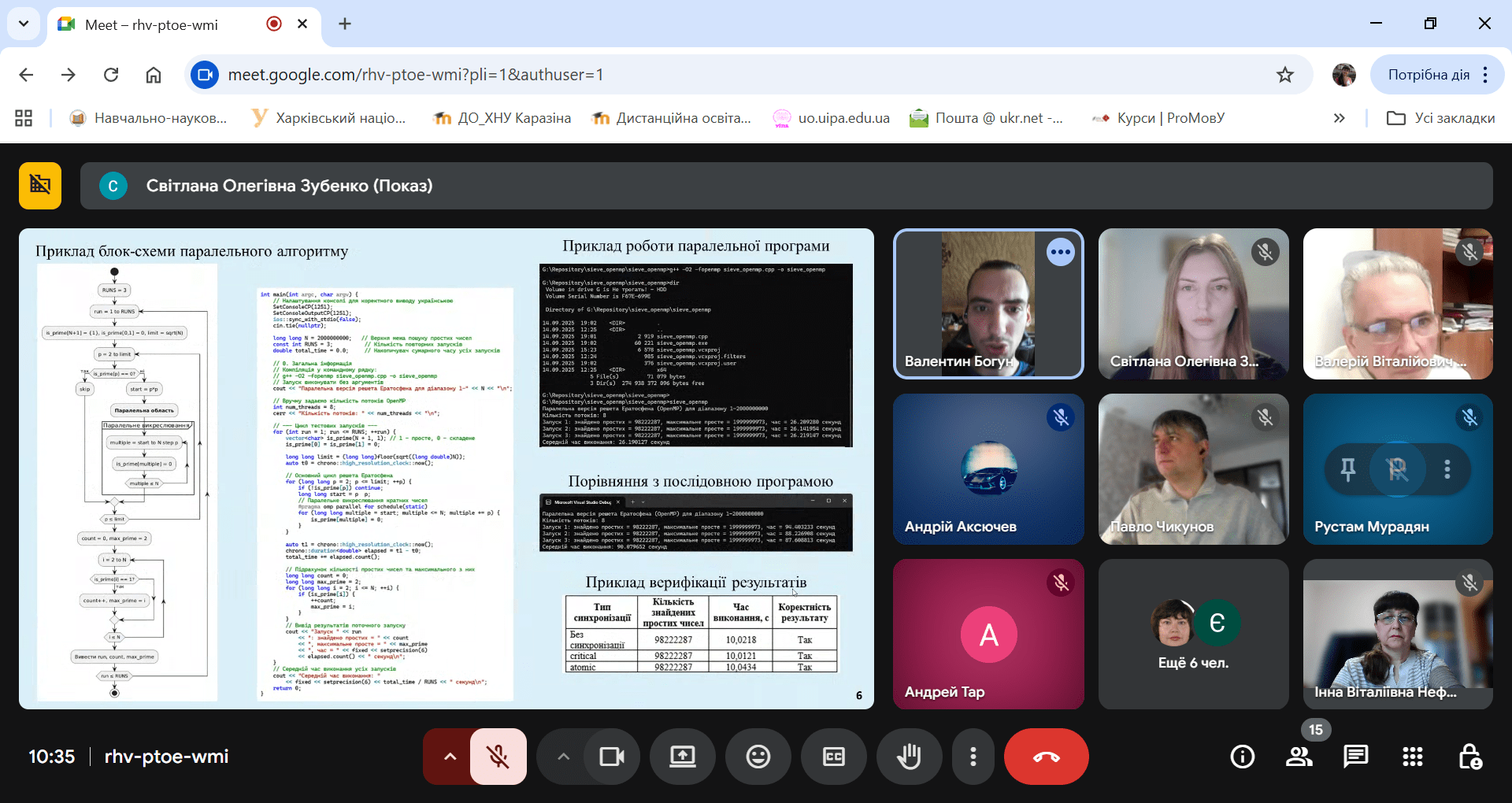This screenshot has width=1512, height=803.
Task: Toggle the camera on or off
Action: pos(611,757)
